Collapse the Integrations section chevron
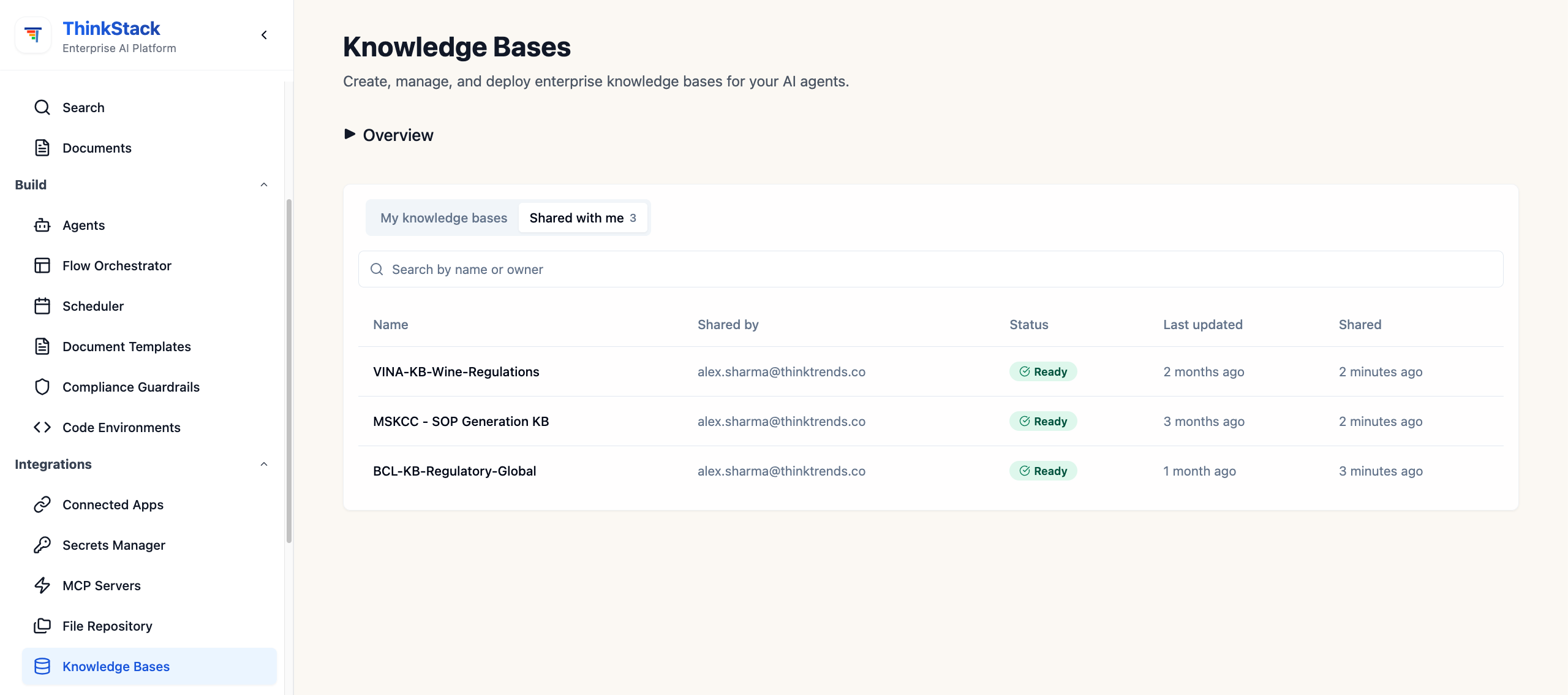The image size is (1568, 695). pyautogui.click(x=264, y=464)
